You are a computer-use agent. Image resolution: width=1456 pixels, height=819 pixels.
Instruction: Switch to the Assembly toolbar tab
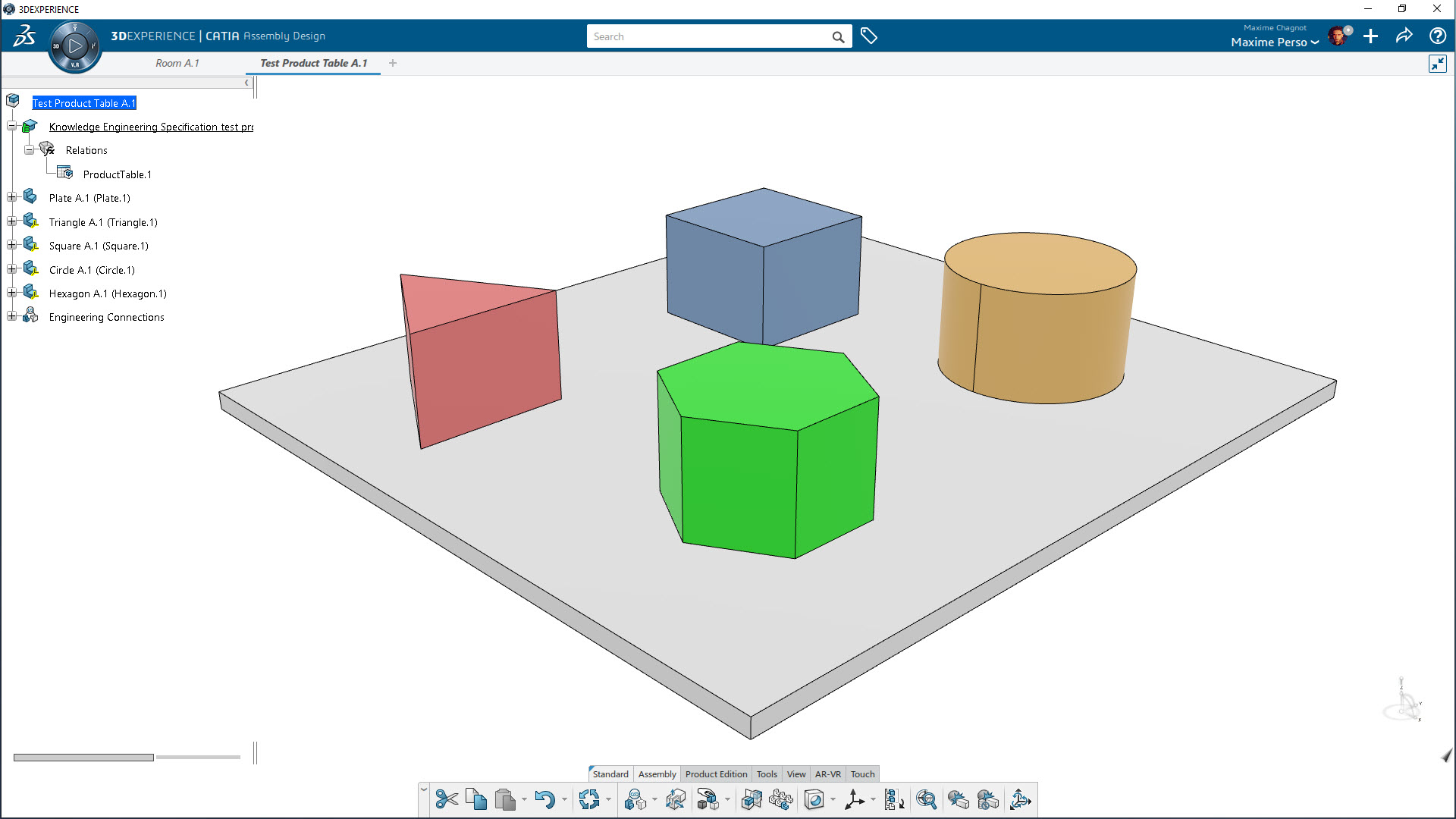click(657, 774)
